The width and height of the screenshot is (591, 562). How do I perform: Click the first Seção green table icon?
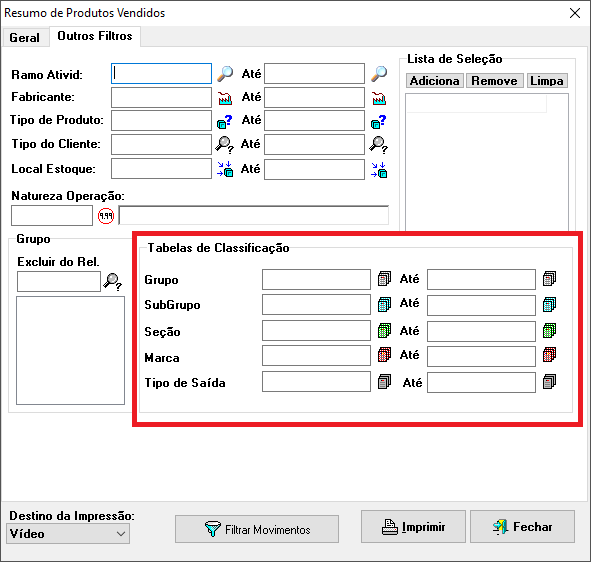click(384, 331)
